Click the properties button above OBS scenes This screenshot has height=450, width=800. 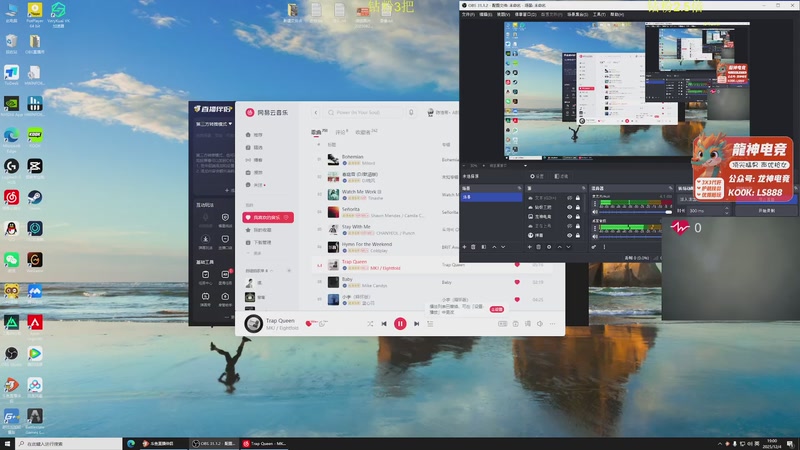click(537, 176)
